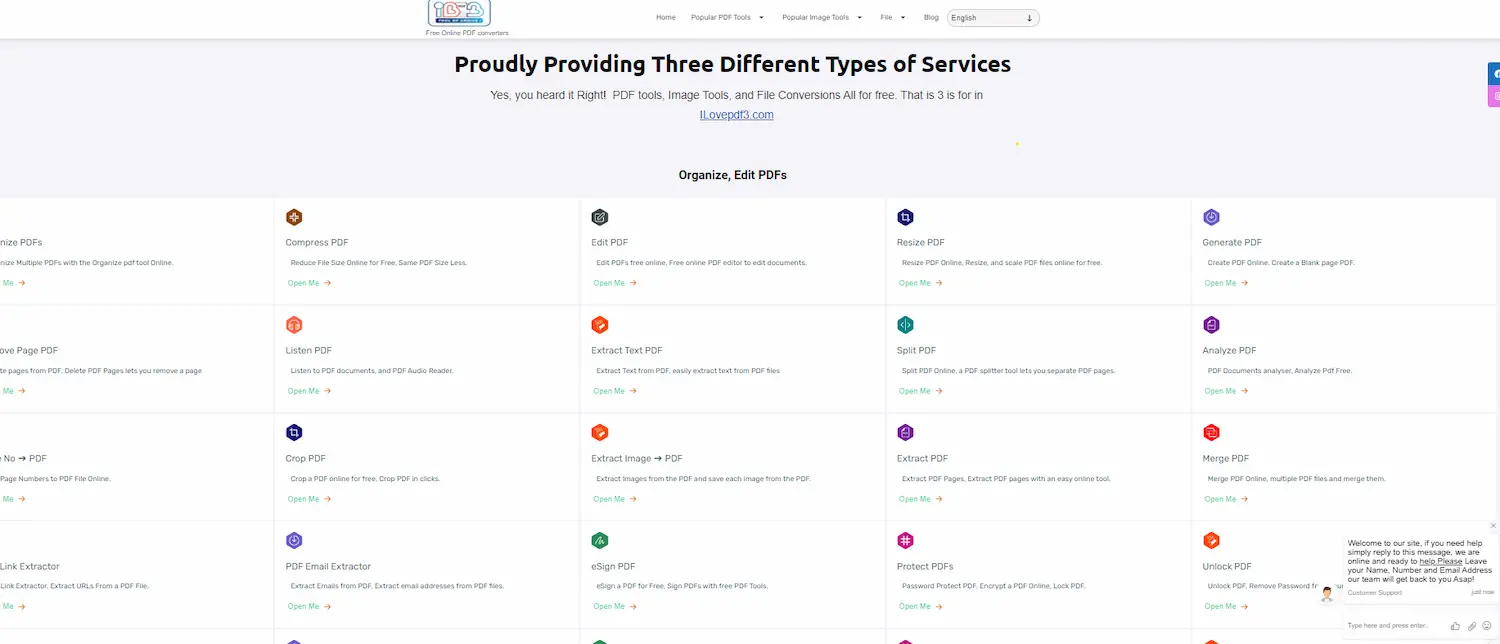Follow the ILovepdf3.com link
The image size is (1500, 644).
737,115
